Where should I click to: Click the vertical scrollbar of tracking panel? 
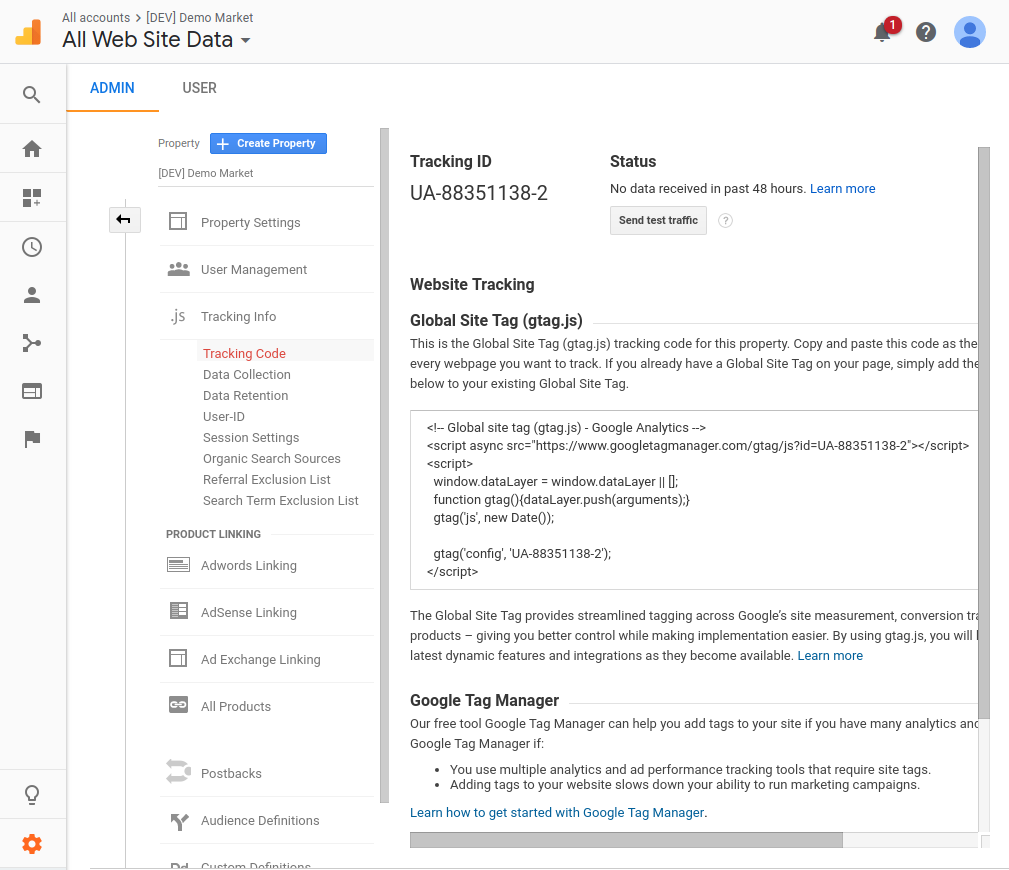pyautogui.click(x=984, y=432)
